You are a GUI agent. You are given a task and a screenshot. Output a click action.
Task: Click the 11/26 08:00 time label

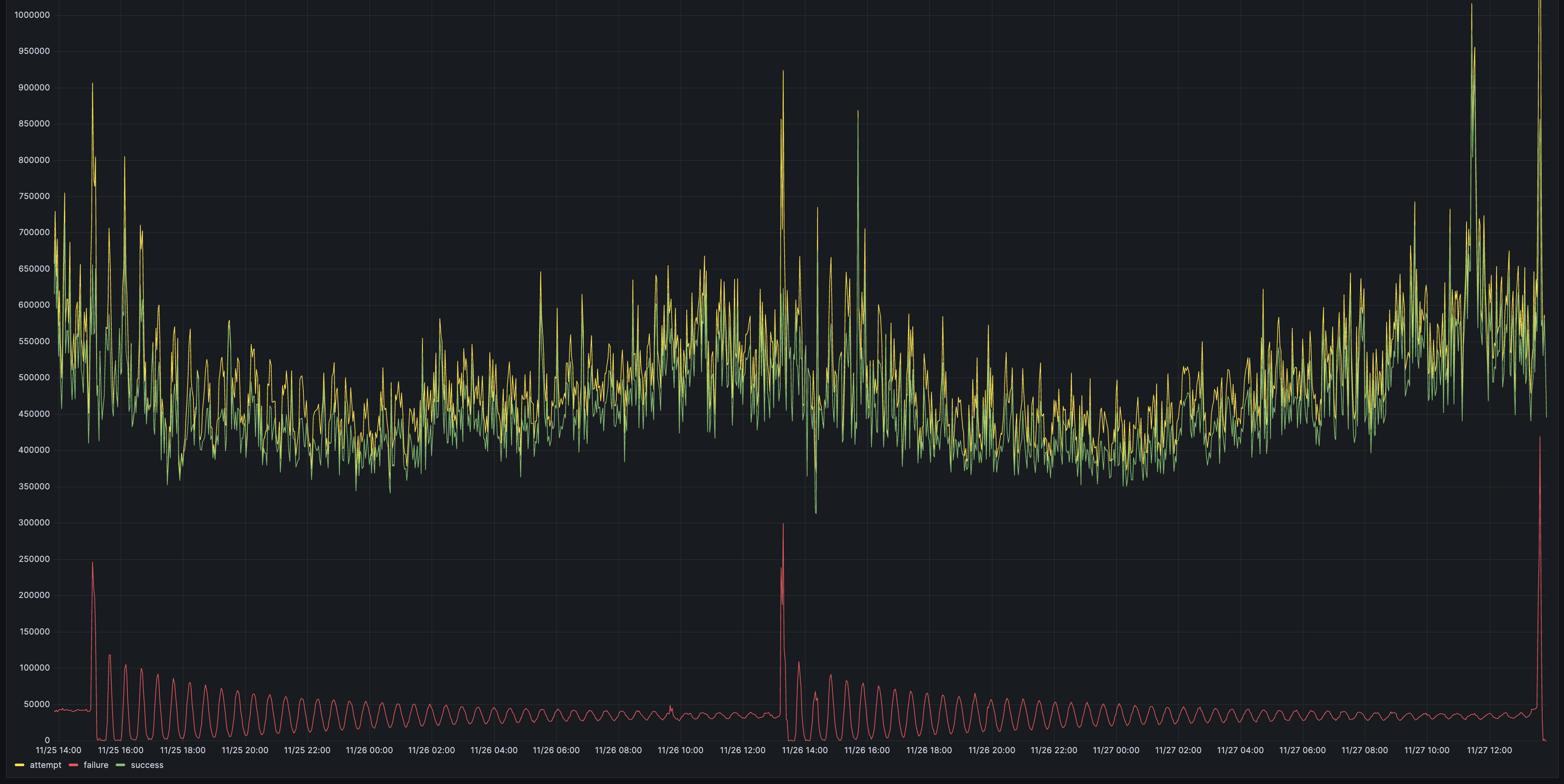pyautogui.click(x=618, y=751)
